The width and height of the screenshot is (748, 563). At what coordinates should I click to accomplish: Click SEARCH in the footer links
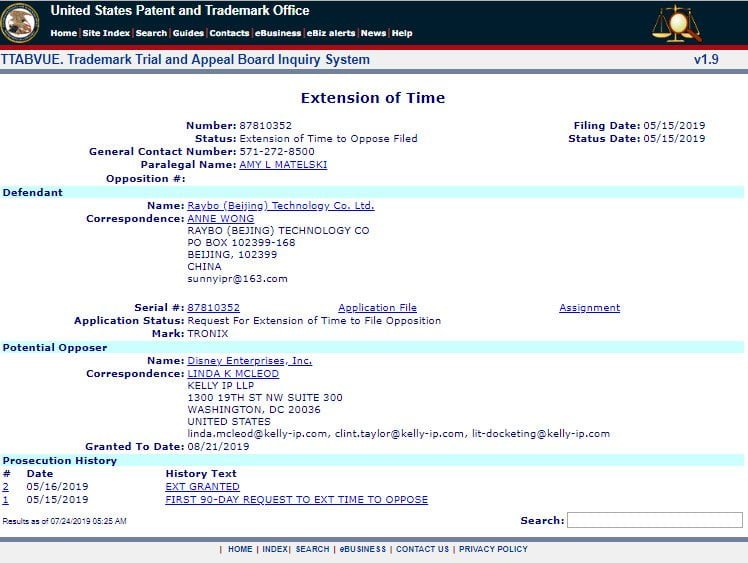pyautogui.click(x=312, y=549)
